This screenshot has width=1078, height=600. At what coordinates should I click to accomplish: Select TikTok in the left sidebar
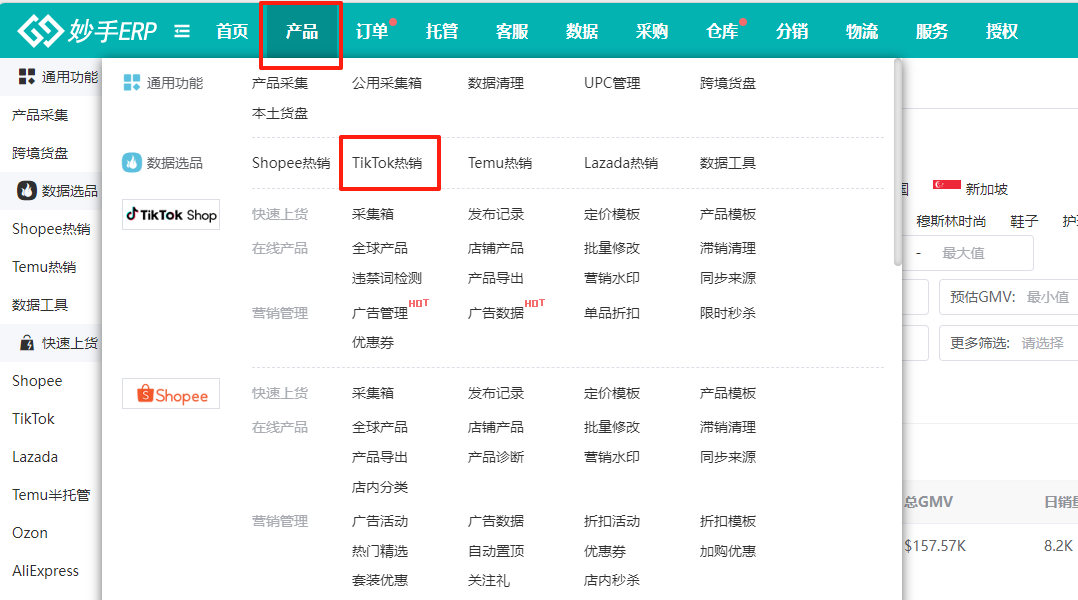(33, 419)
